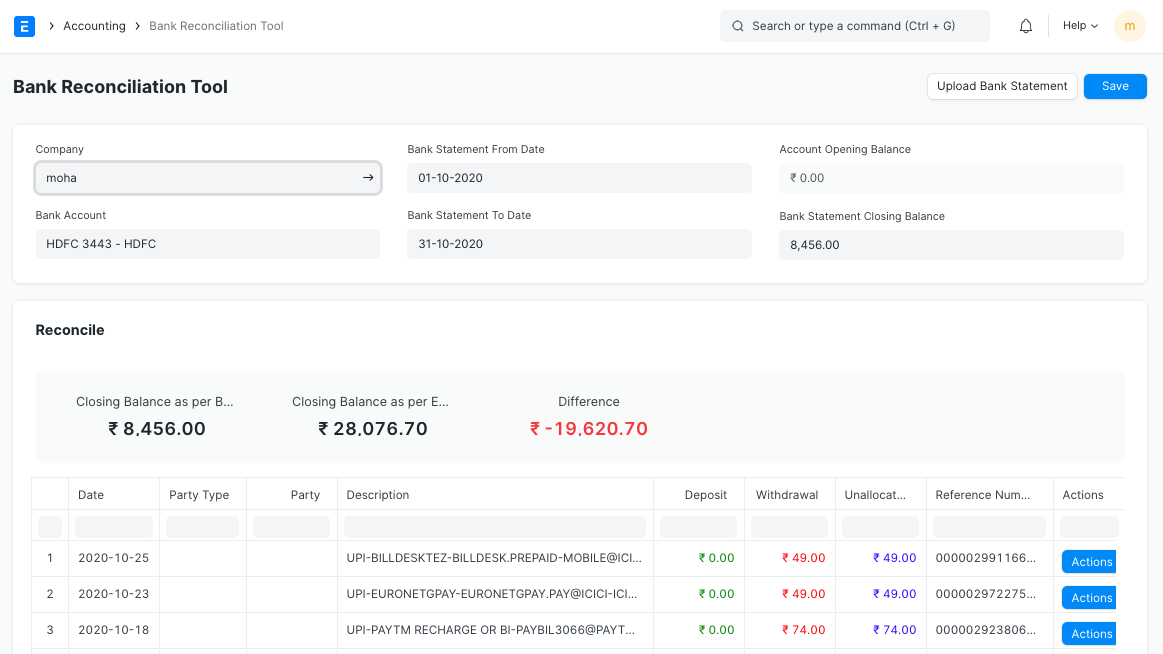
Task: Click Bank Statement Closing Balance field
Action: tap(951, 244)
